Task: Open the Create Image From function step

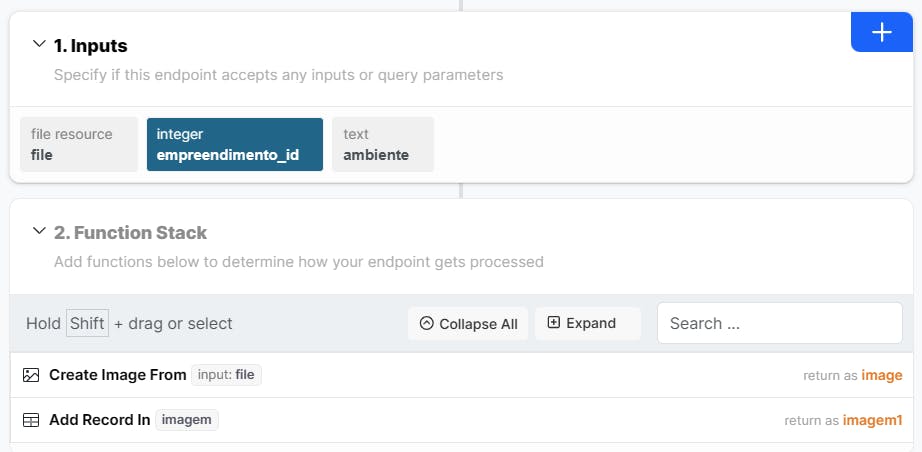Action: click(118, 375)
